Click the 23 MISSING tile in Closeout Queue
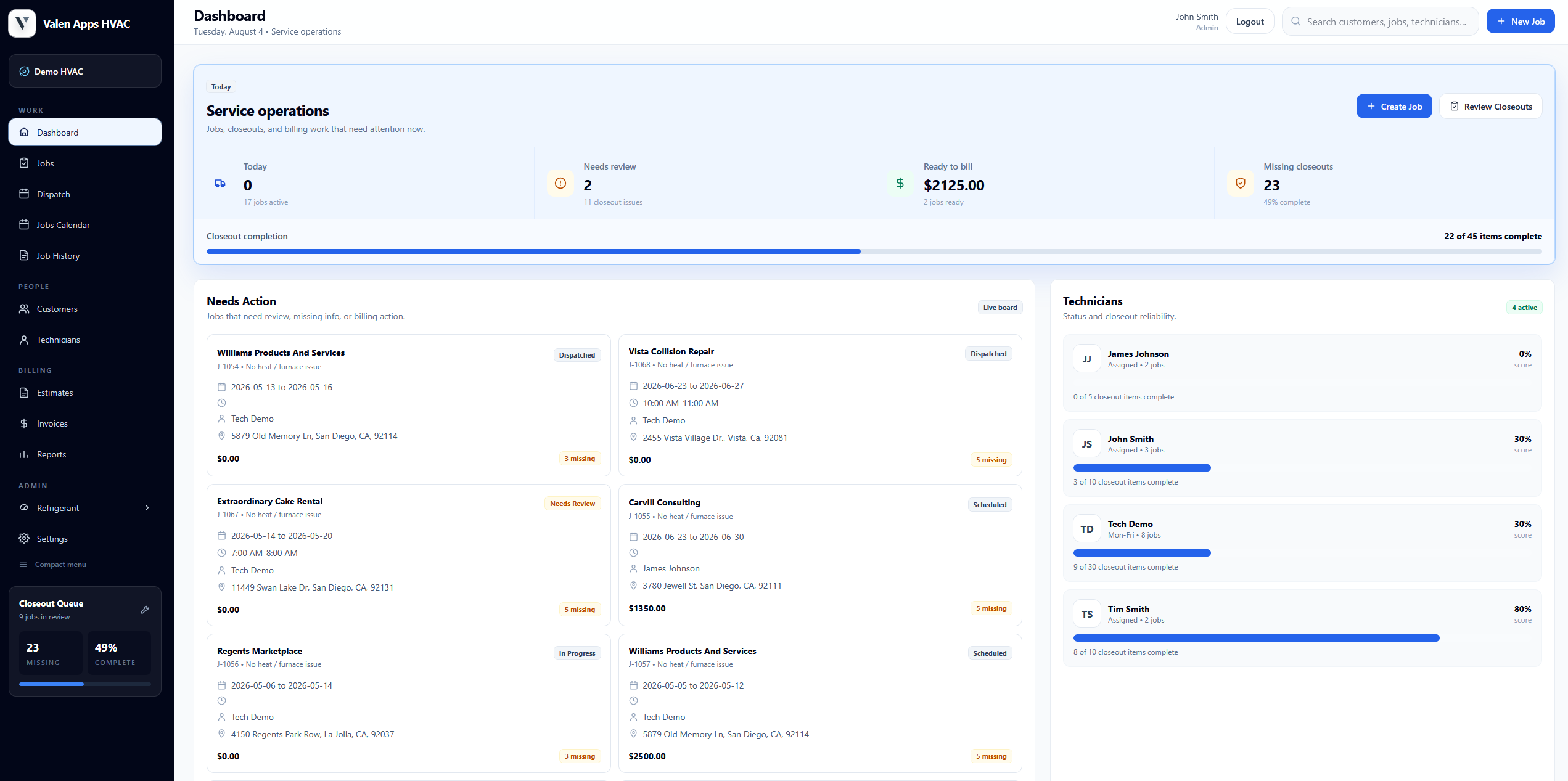Image resolution: width=1568 pixels, height=781 pixels. [51, 652]
